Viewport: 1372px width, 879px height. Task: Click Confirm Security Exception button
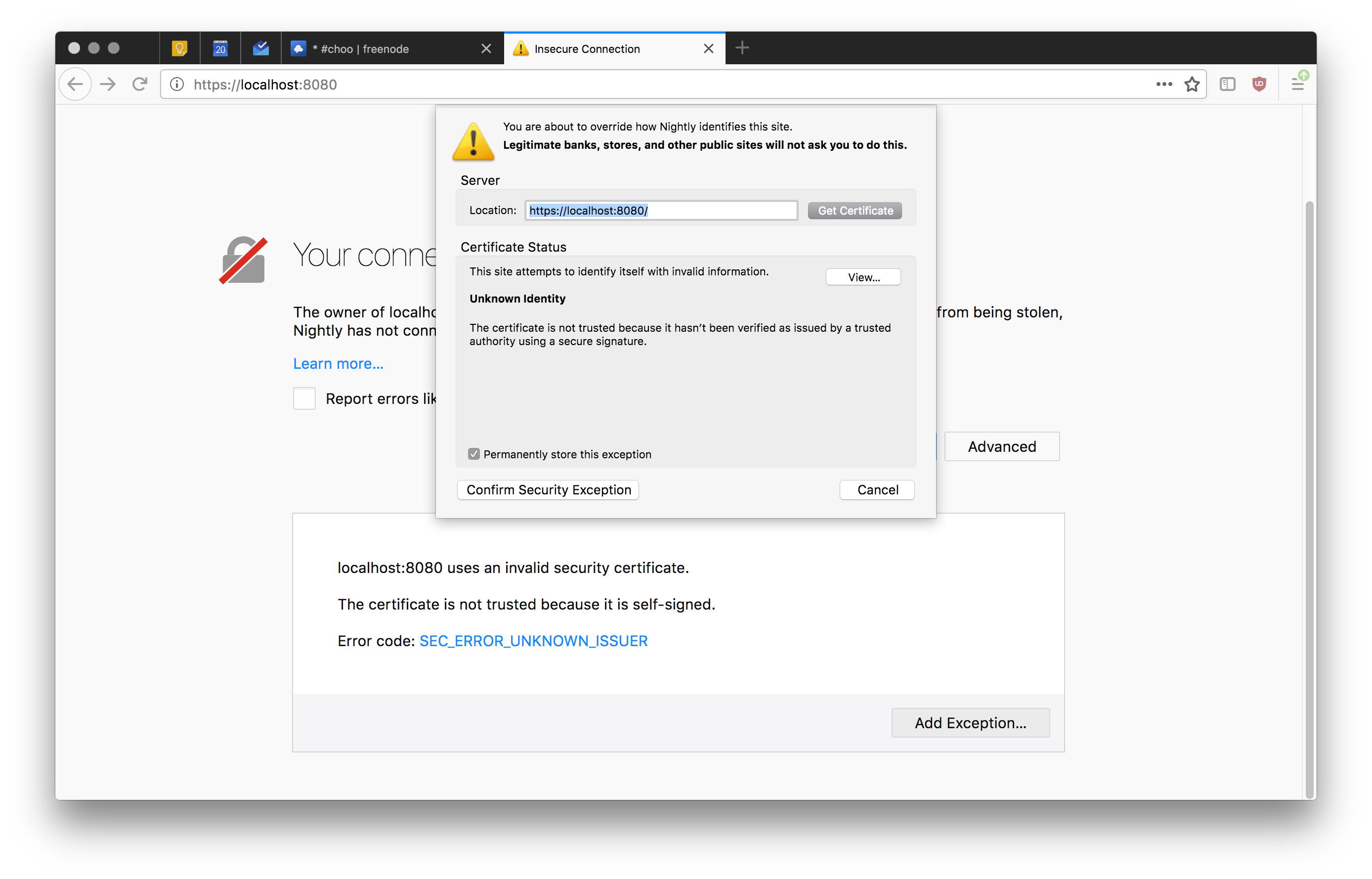[x=549, y=489]
